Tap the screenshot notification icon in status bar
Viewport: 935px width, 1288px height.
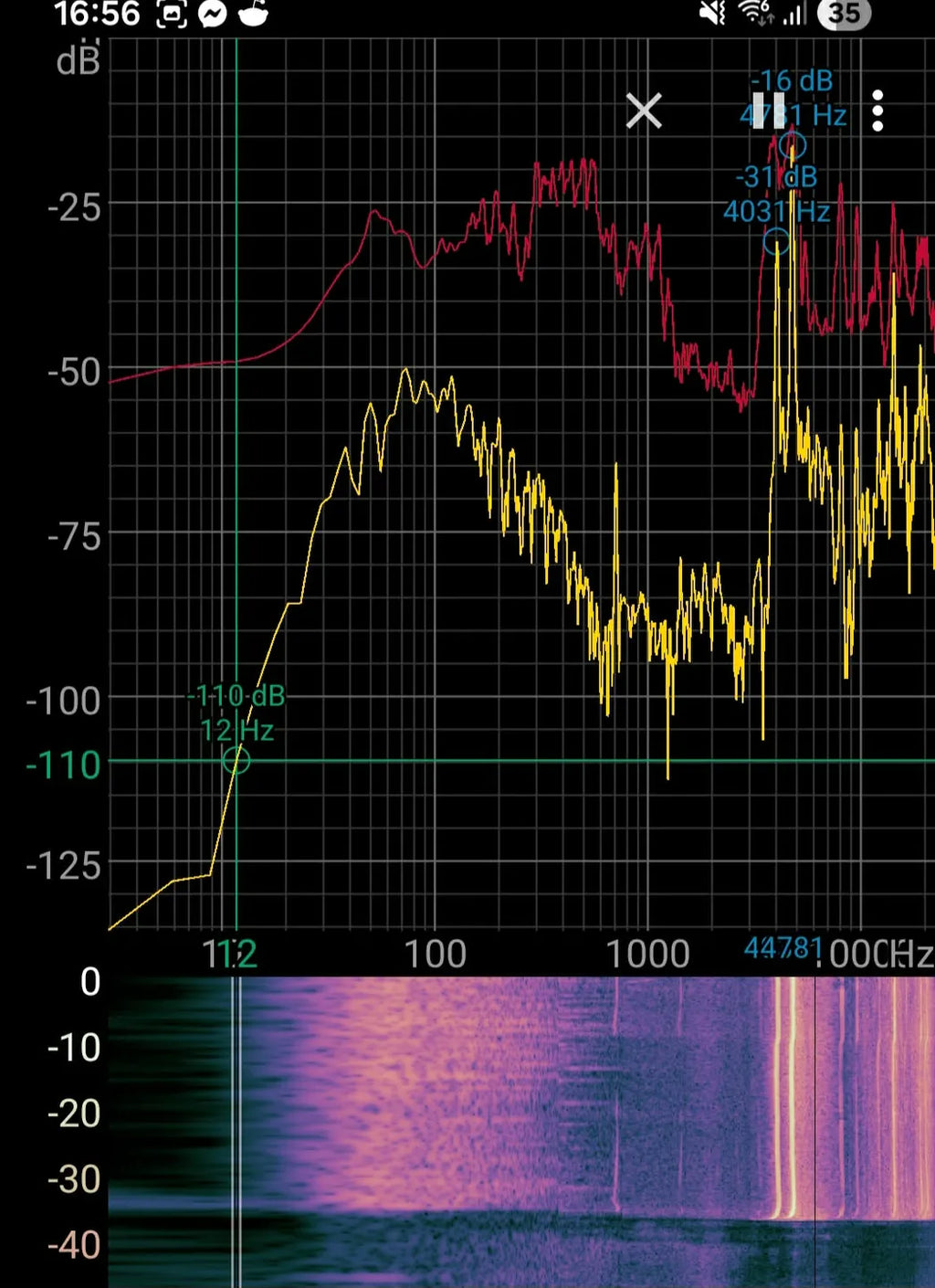coord(172,14)
